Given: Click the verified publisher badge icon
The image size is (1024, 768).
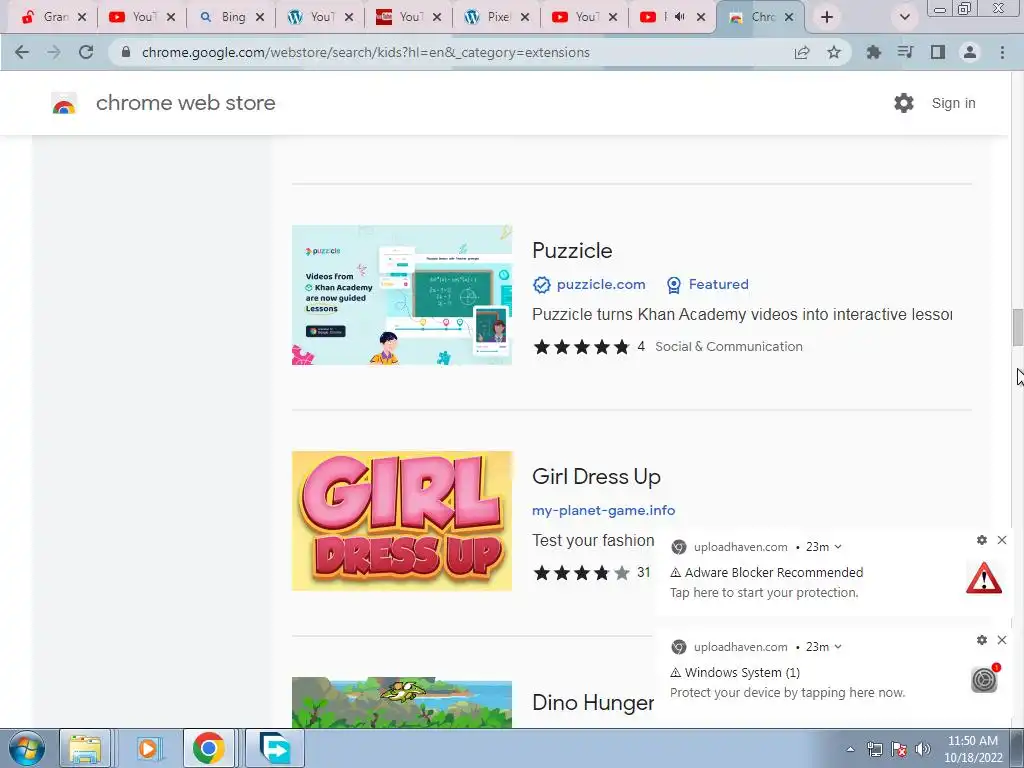Looking at the screenshot, I should (541, 285).
